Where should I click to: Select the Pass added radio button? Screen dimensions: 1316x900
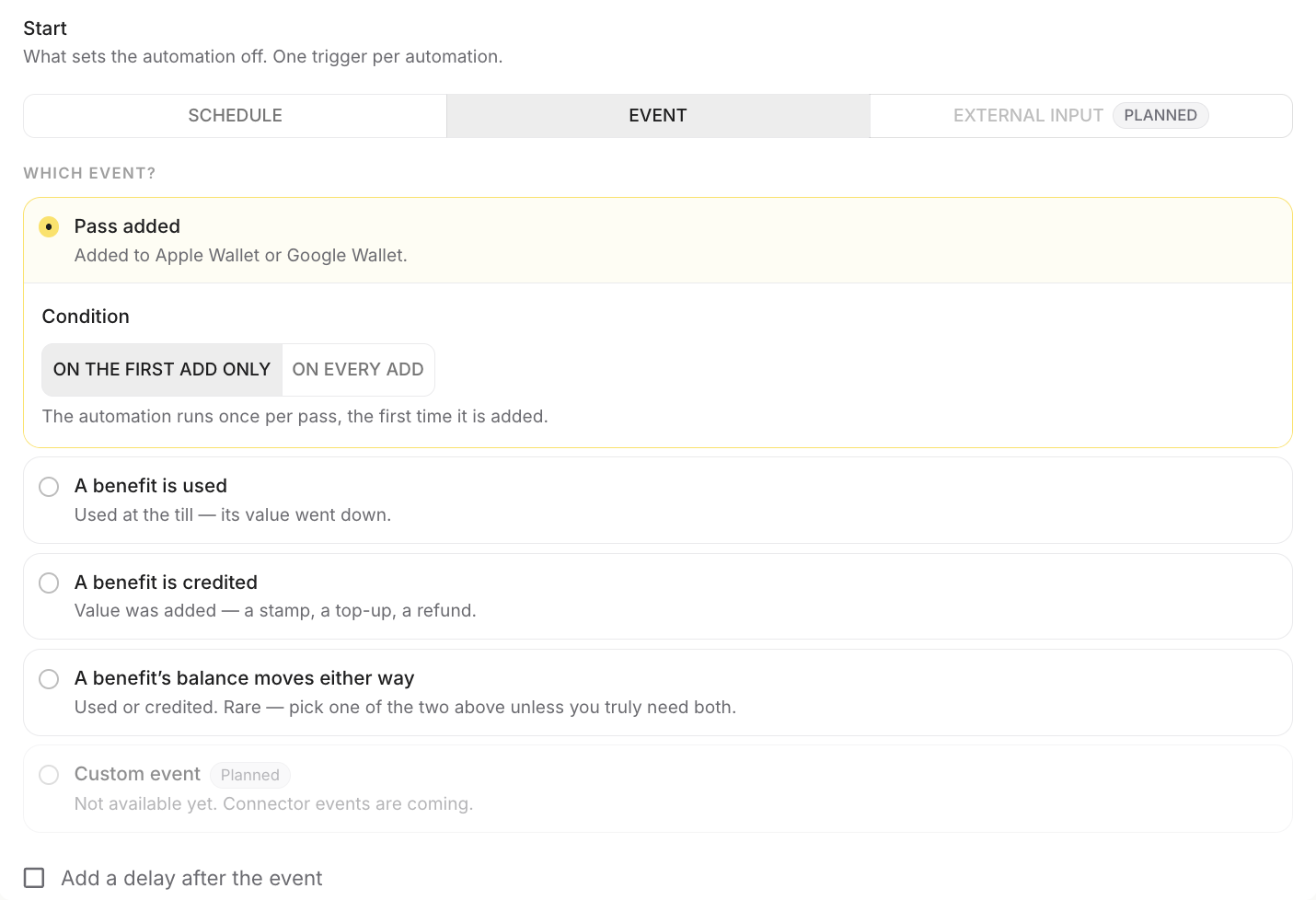(49, 227)
